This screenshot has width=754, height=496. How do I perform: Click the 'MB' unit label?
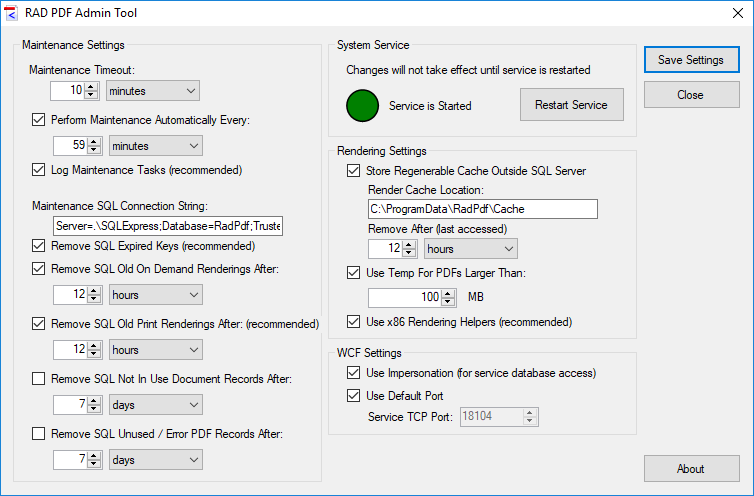coord(476,297)
